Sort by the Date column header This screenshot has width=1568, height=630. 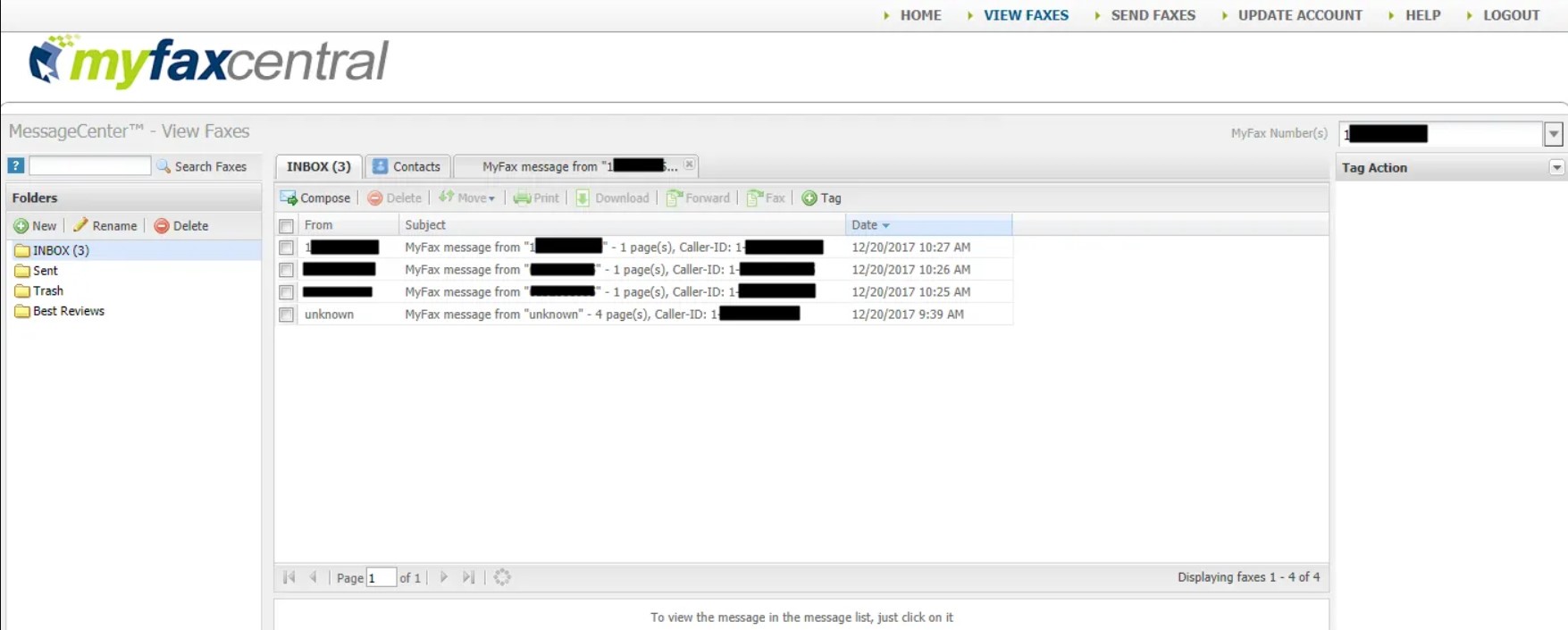click(x=929, y=225)
